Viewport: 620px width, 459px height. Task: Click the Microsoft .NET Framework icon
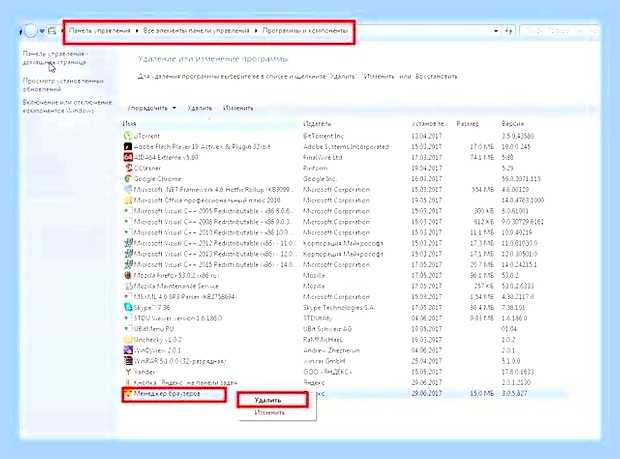point(128,189)
